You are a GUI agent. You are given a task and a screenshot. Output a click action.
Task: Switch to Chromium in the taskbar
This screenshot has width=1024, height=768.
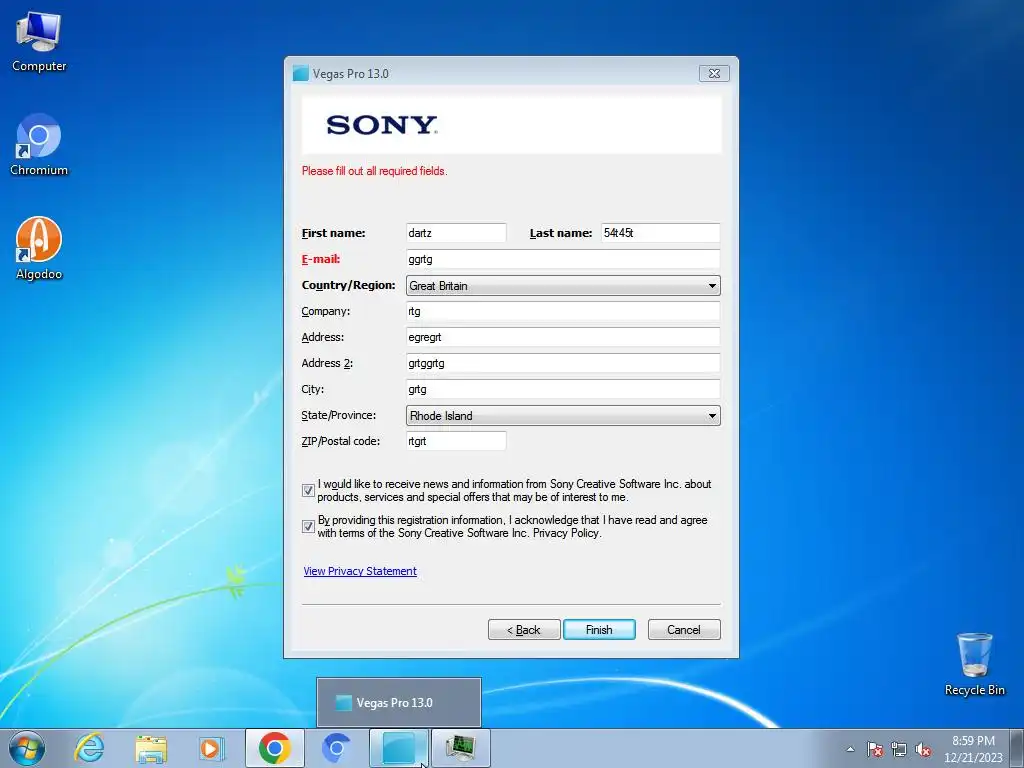(337, 748)
